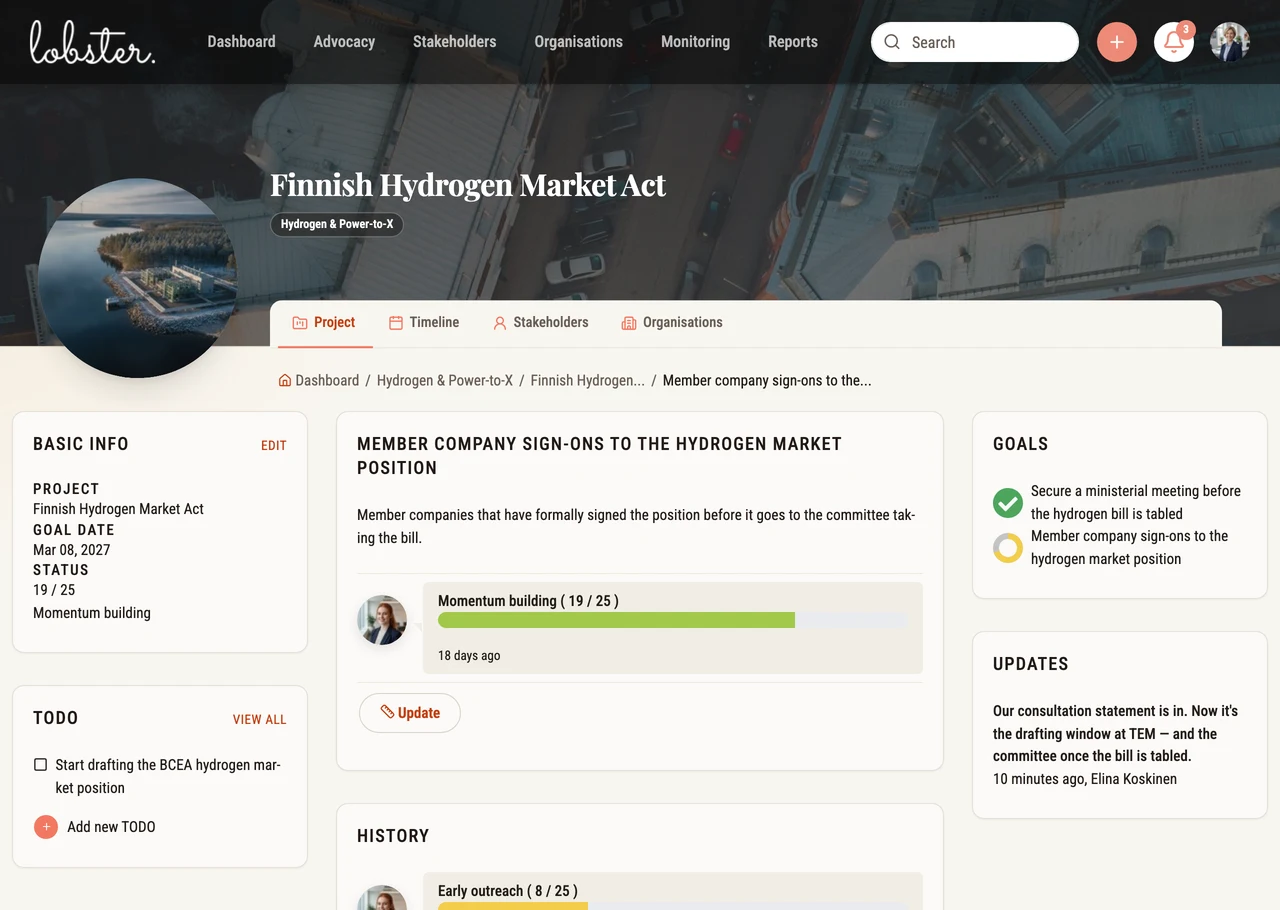Open Monitoring in top navigation
This screenshot has height=910, width=1280.
[695, 42]
